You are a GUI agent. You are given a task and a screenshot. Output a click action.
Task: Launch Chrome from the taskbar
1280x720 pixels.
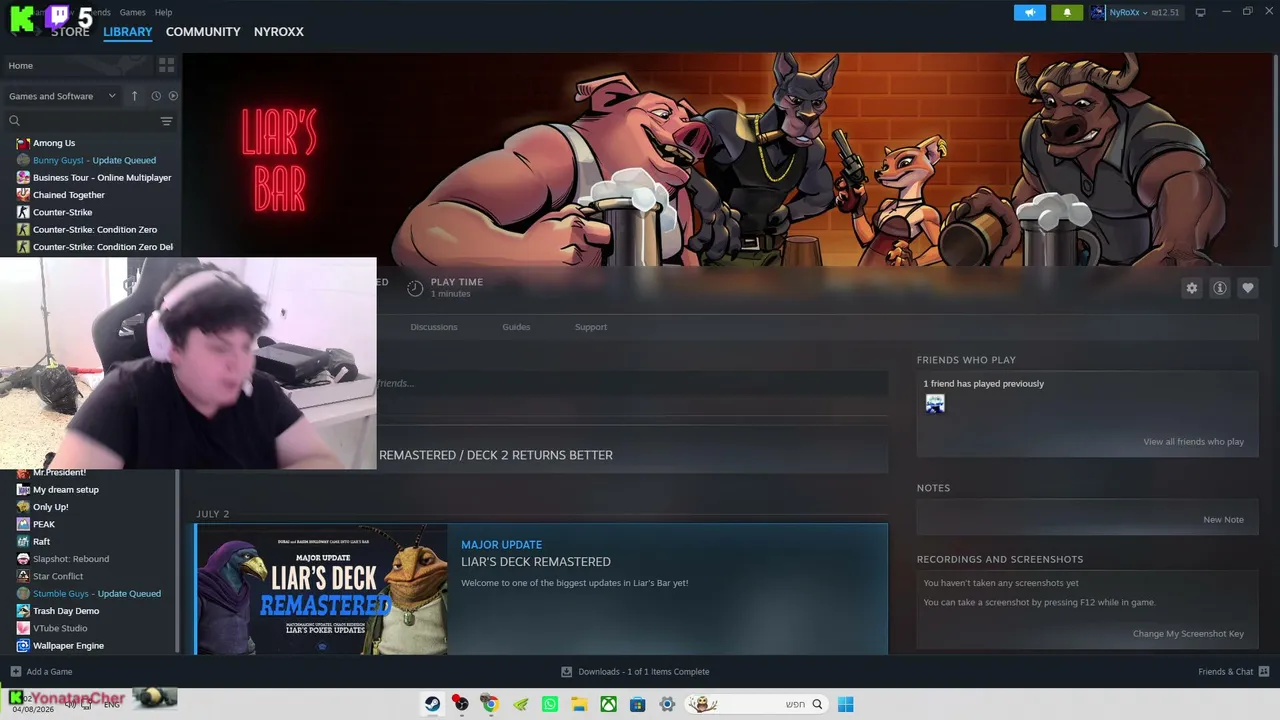(x=490, y=704)
